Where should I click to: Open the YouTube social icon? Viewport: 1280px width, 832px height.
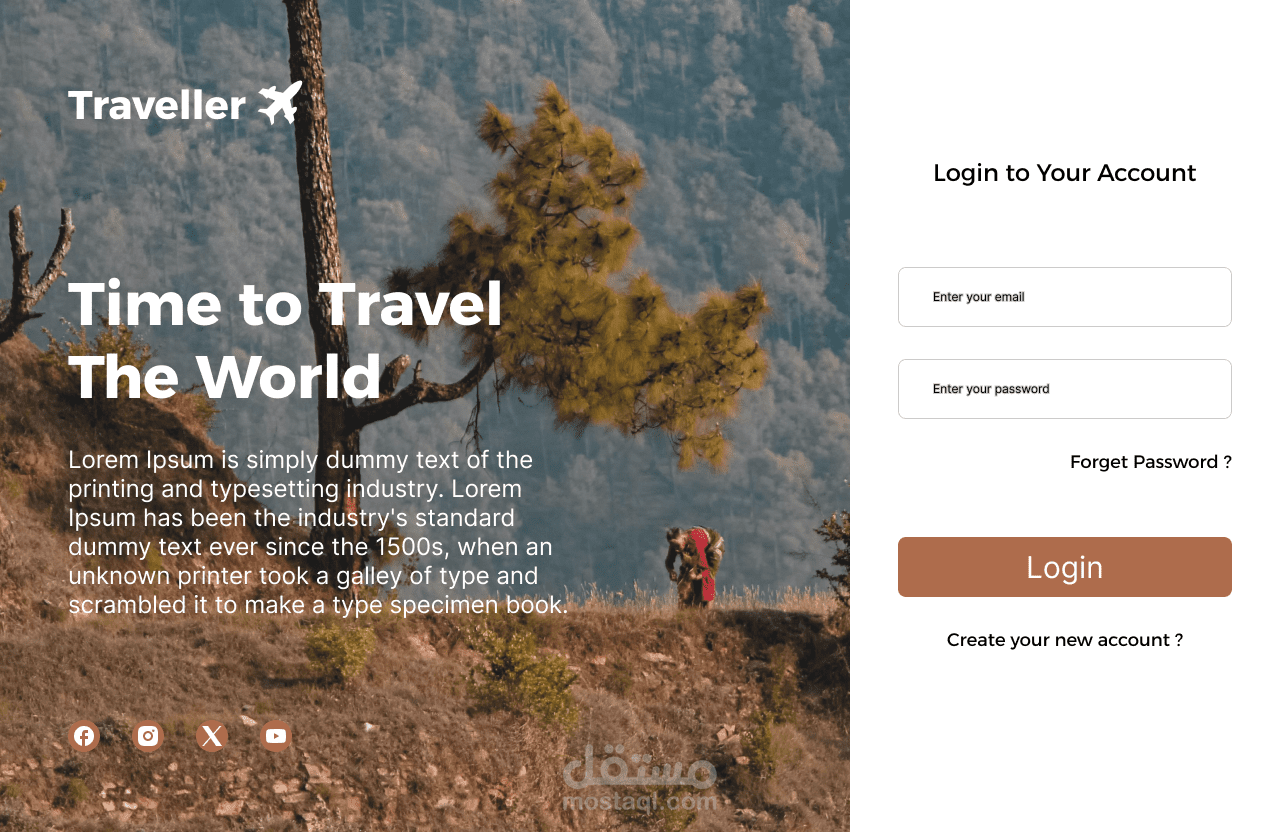(276, 736)
